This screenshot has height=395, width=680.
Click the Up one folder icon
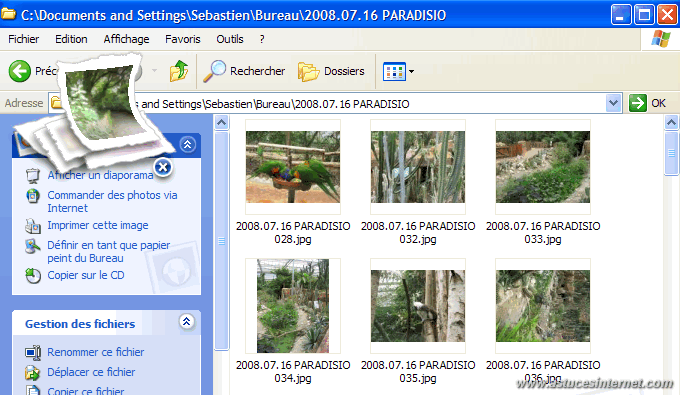179,71
